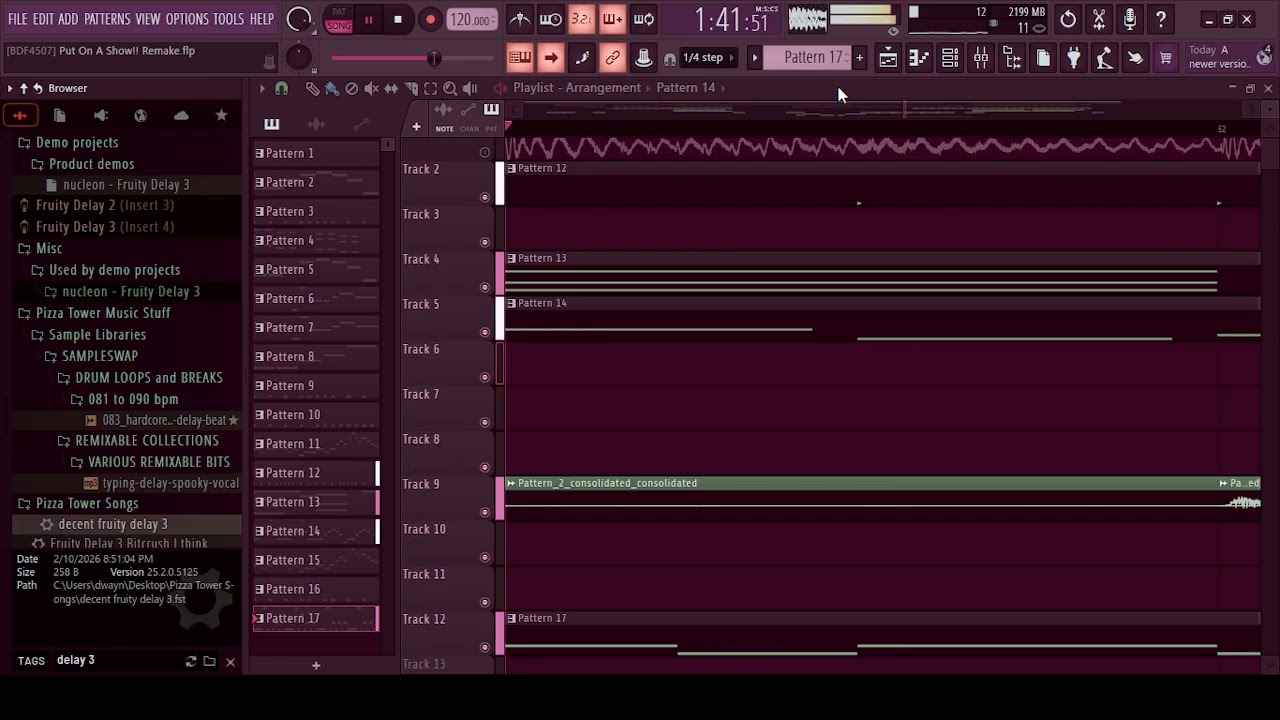Open the project picker pages icon

tap(1043, 58)
